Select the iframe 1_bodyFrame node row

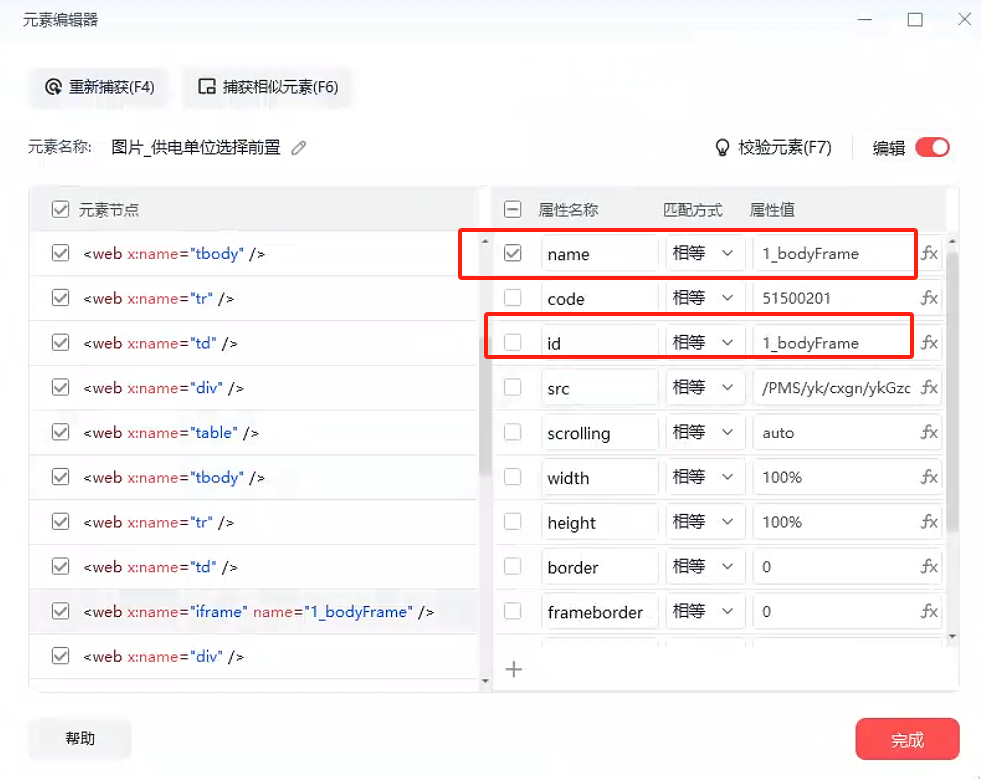click(254, 611)
